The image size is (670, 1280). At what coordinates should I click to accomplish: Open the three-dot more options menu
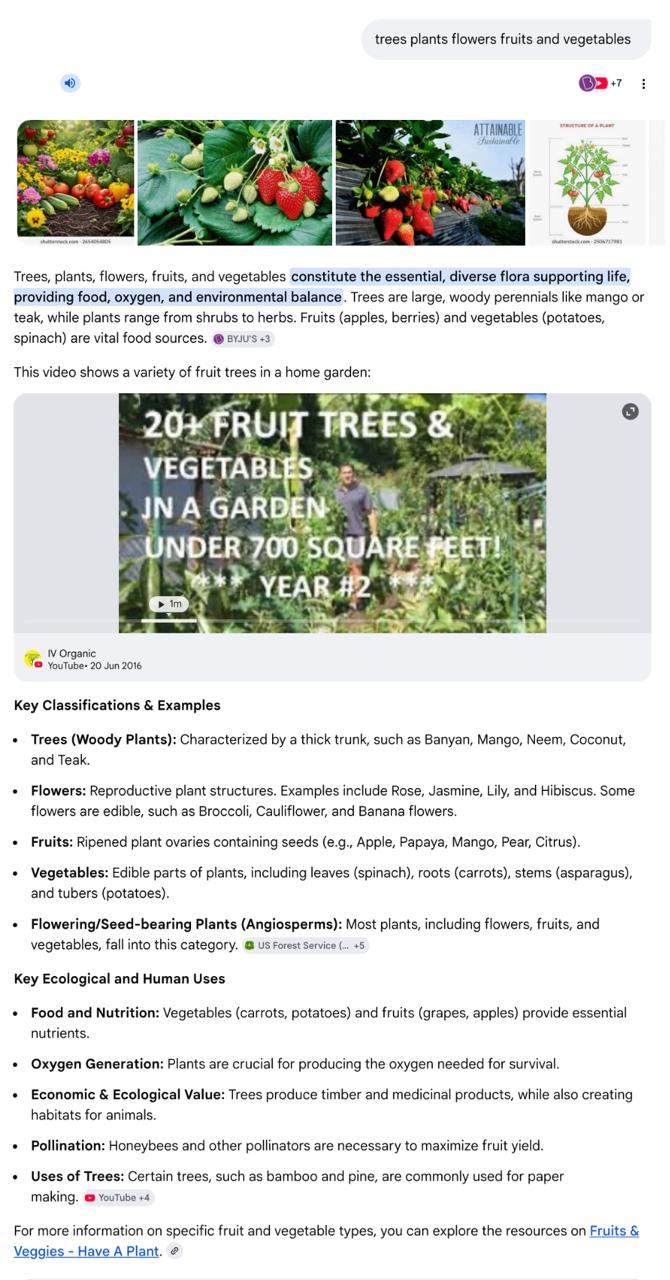[x=643, y=83]
